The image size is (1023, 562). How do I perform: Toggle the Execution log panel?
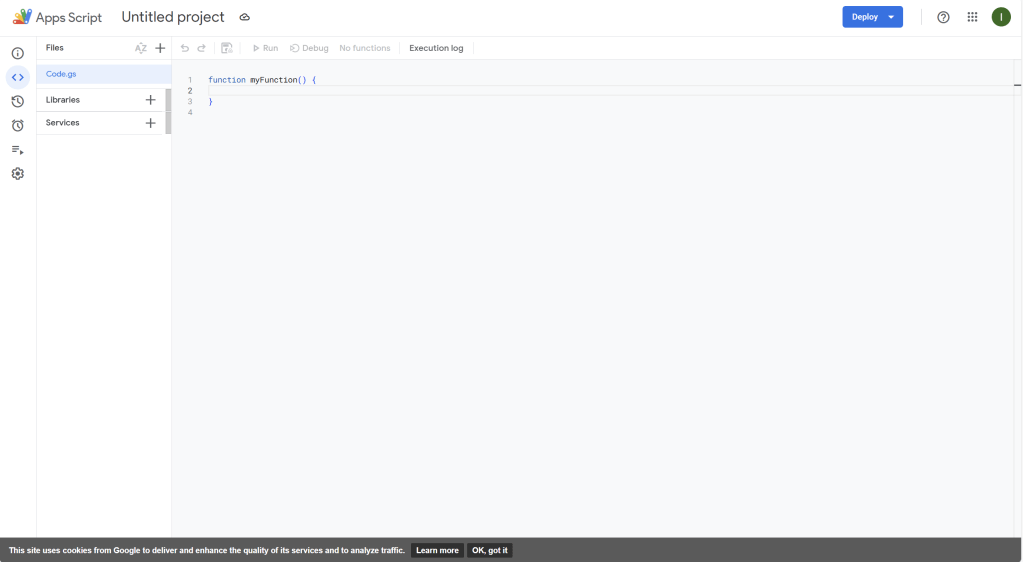[436, 48]
